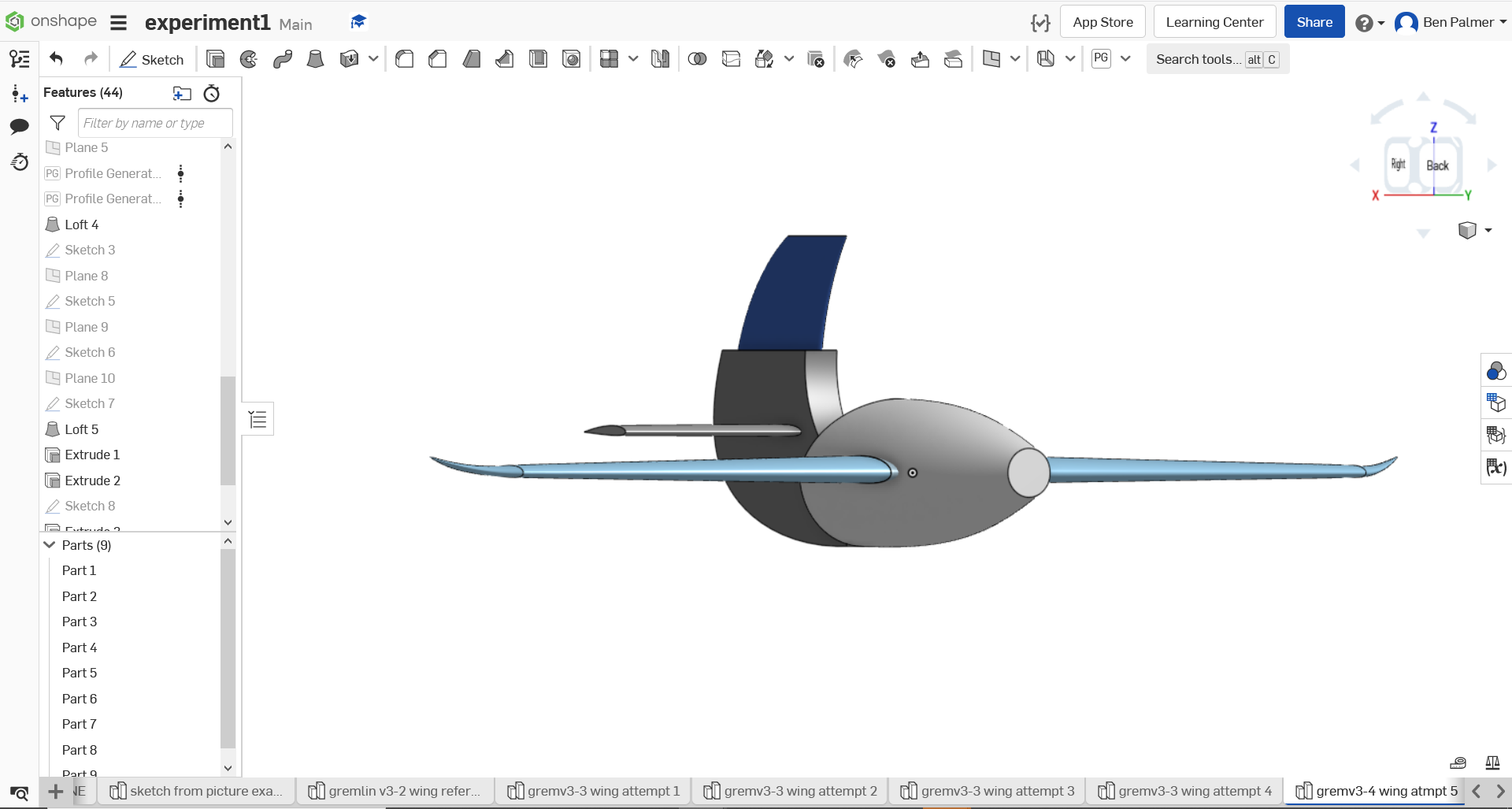Select the Replace face tool
1512x809 pixels.
pos(953,59)
